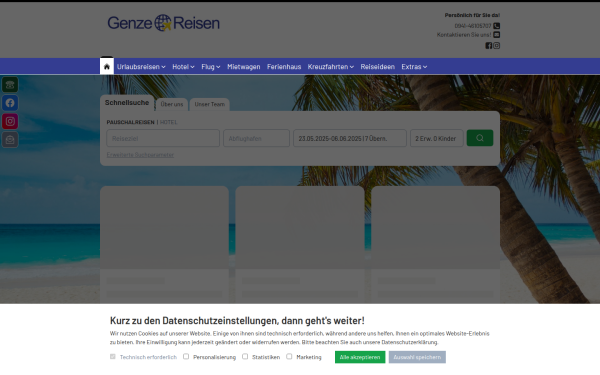Click the envelope icon beside Kontaktieren Sie uns
Viewport: 600px width, 375px height.
tap(496, 34)
